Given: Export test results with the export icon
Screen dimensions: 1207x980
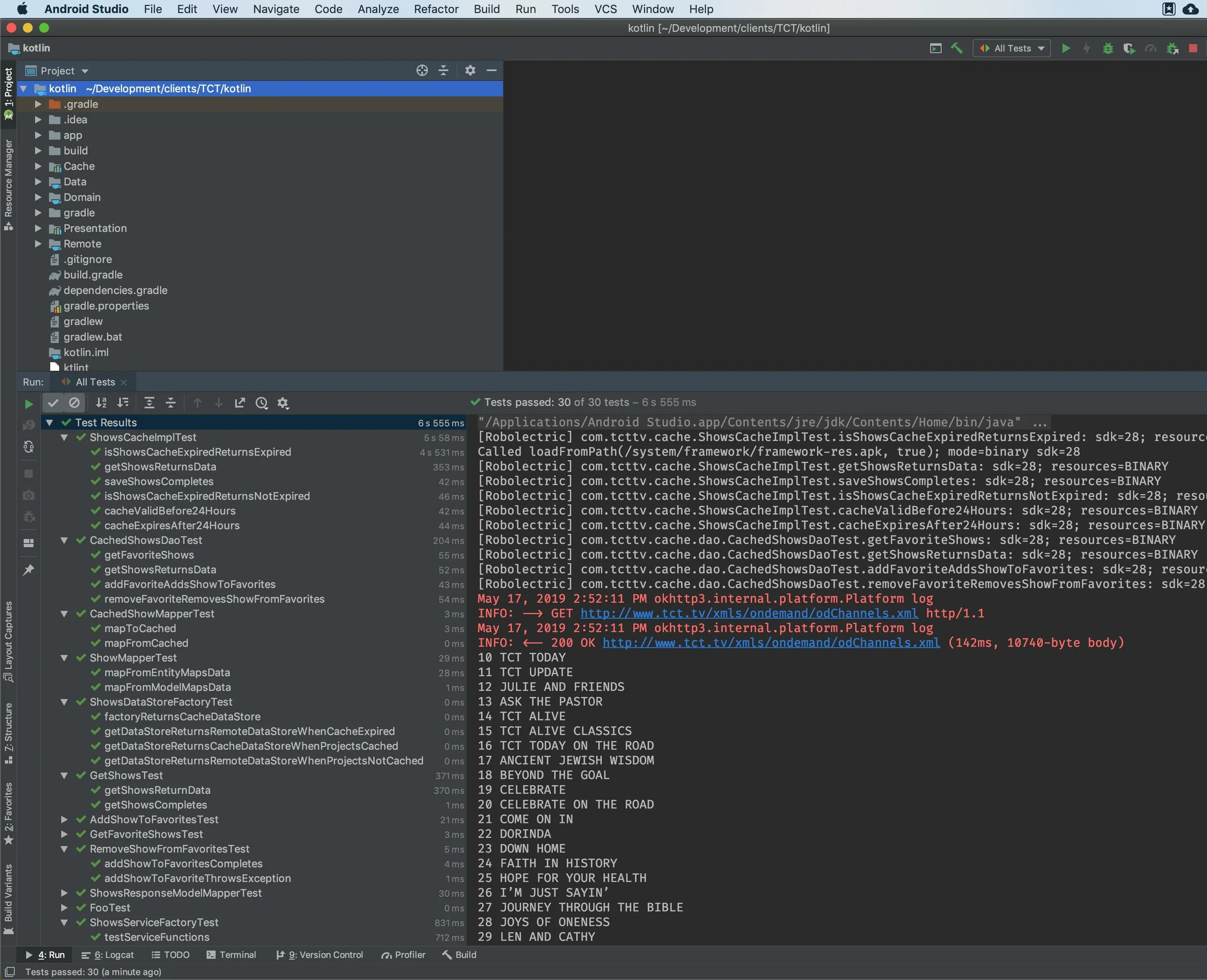Looking at the screenshot, I should pyautogui.click(x=240, y=403).
